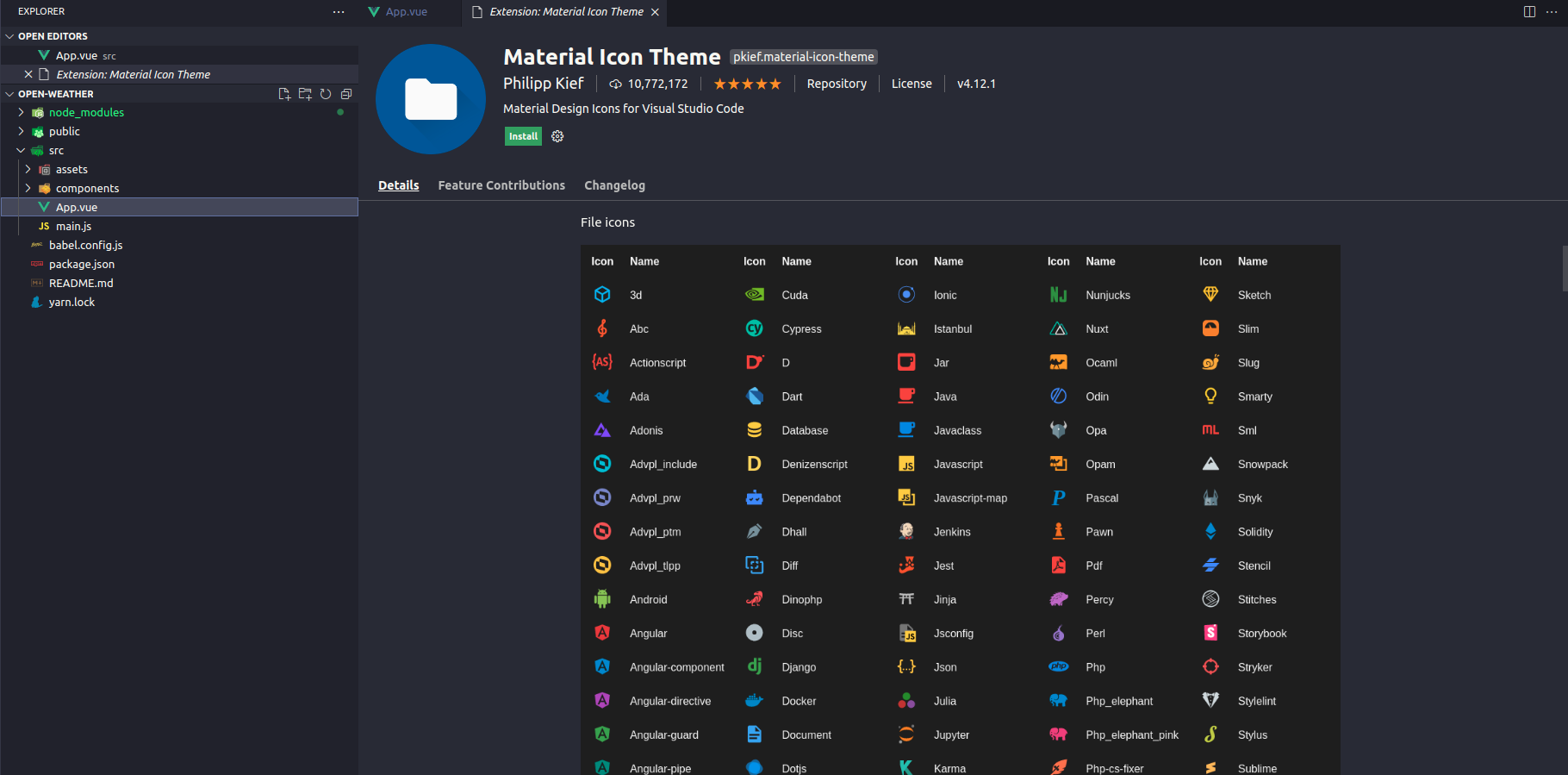Open the License link
The width and height of the screenshot is (1568, 775).
912,84
